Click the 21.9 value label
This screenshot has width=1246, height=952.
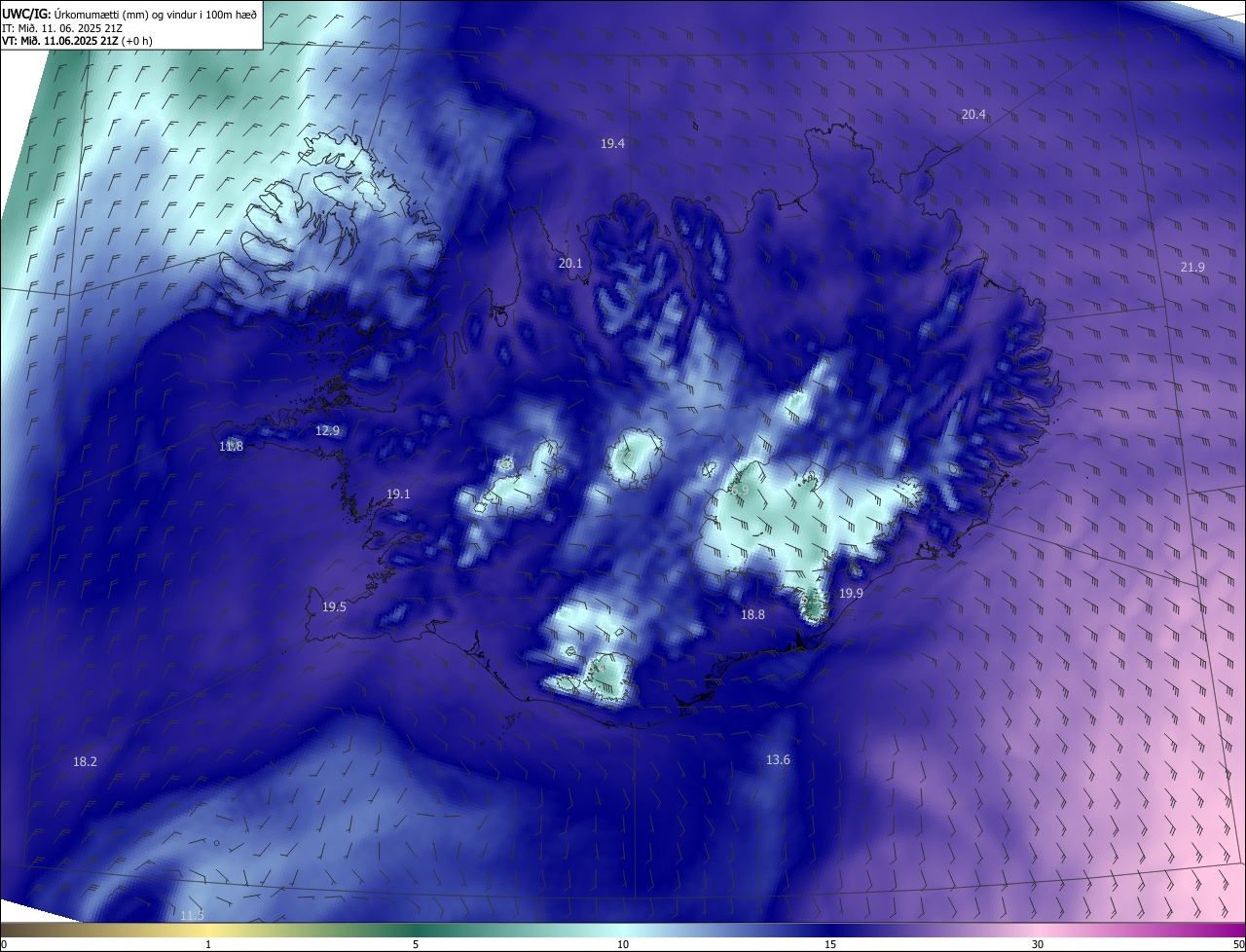(x=1192, y=267)
